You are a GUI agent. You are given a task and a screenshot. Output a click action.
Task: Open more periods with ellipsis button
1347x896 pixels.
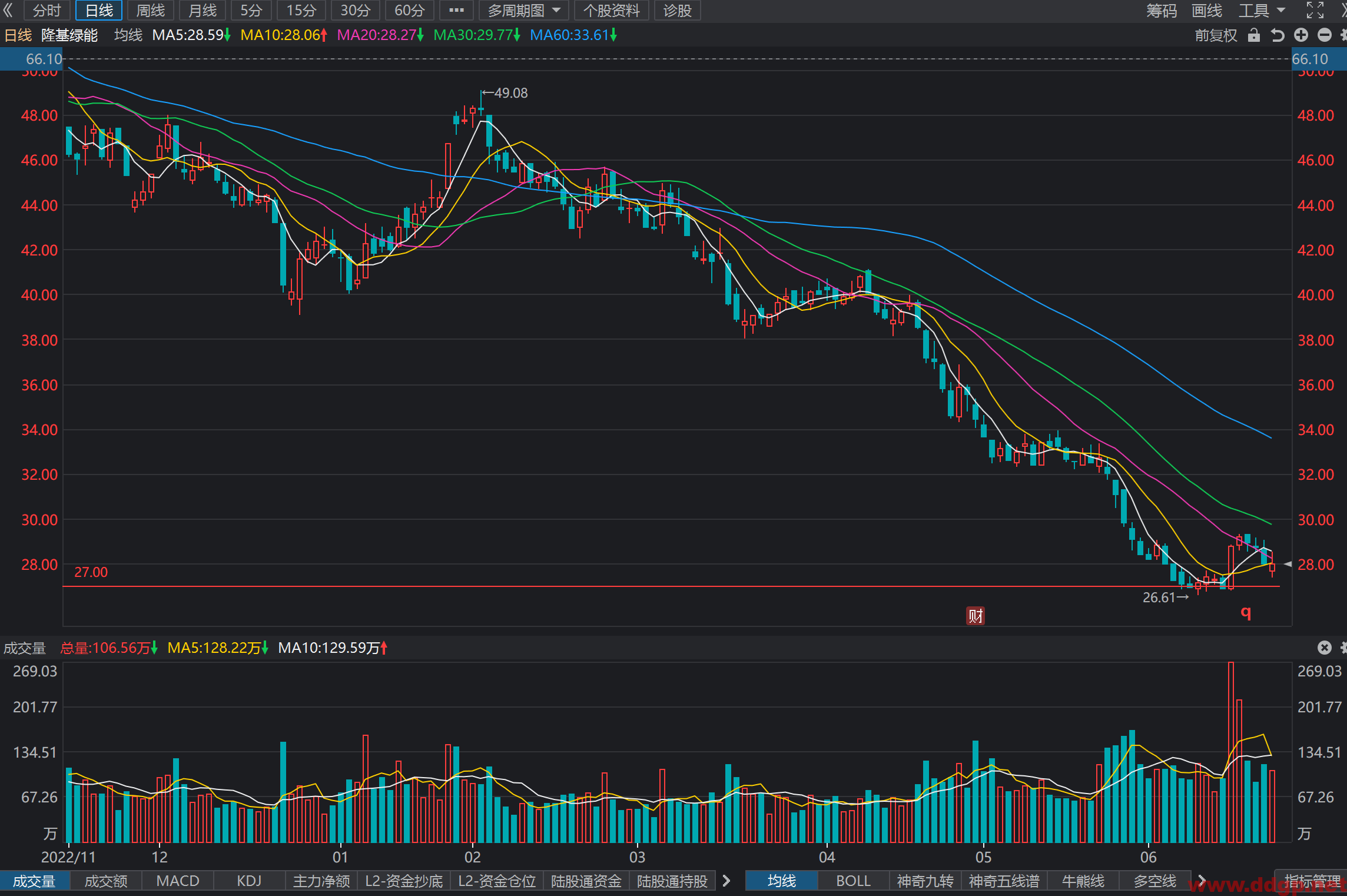tap(456, 10)
